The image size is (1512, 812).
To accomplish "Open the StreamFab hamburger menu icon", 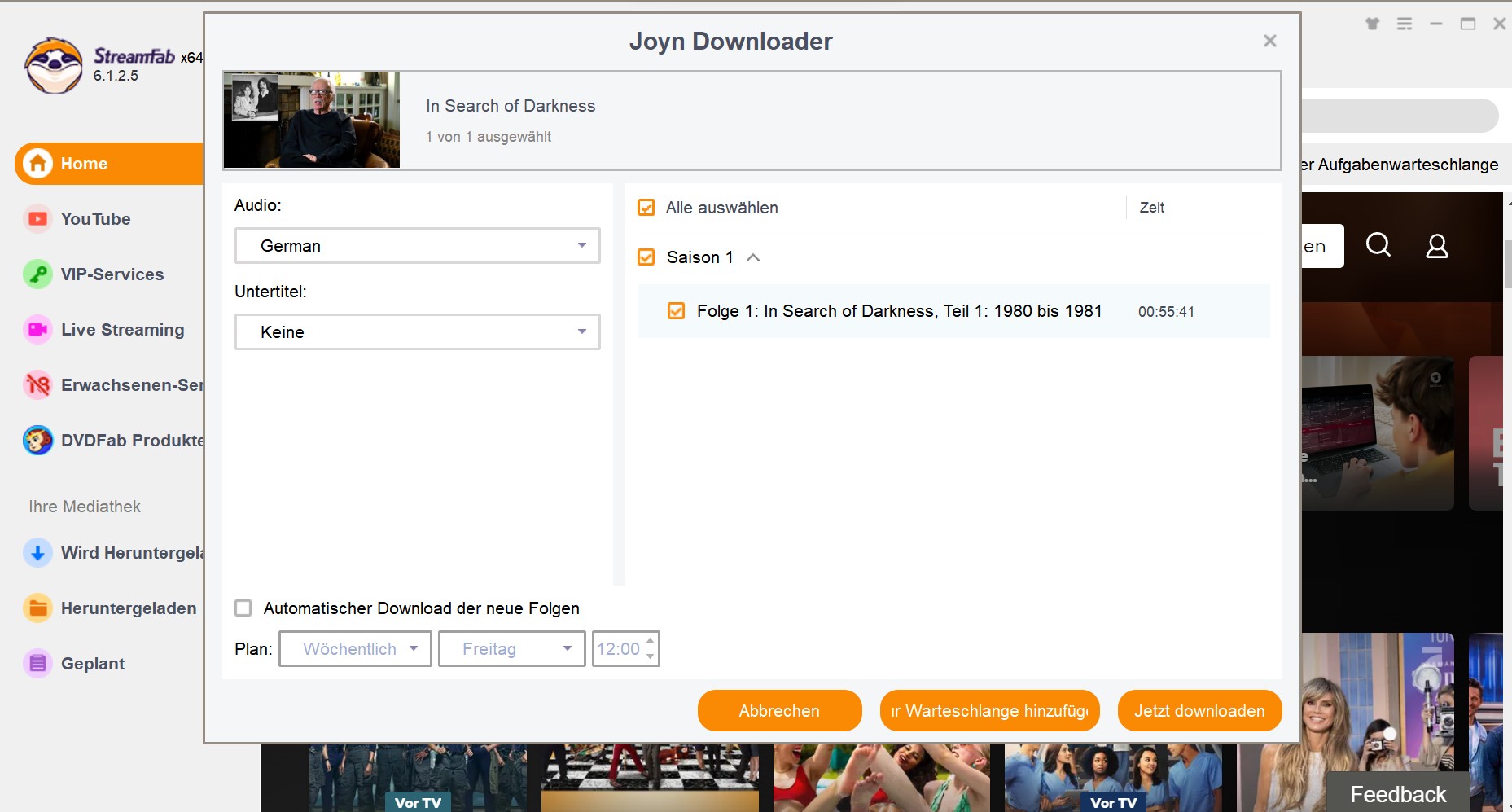I will 1405,24.
